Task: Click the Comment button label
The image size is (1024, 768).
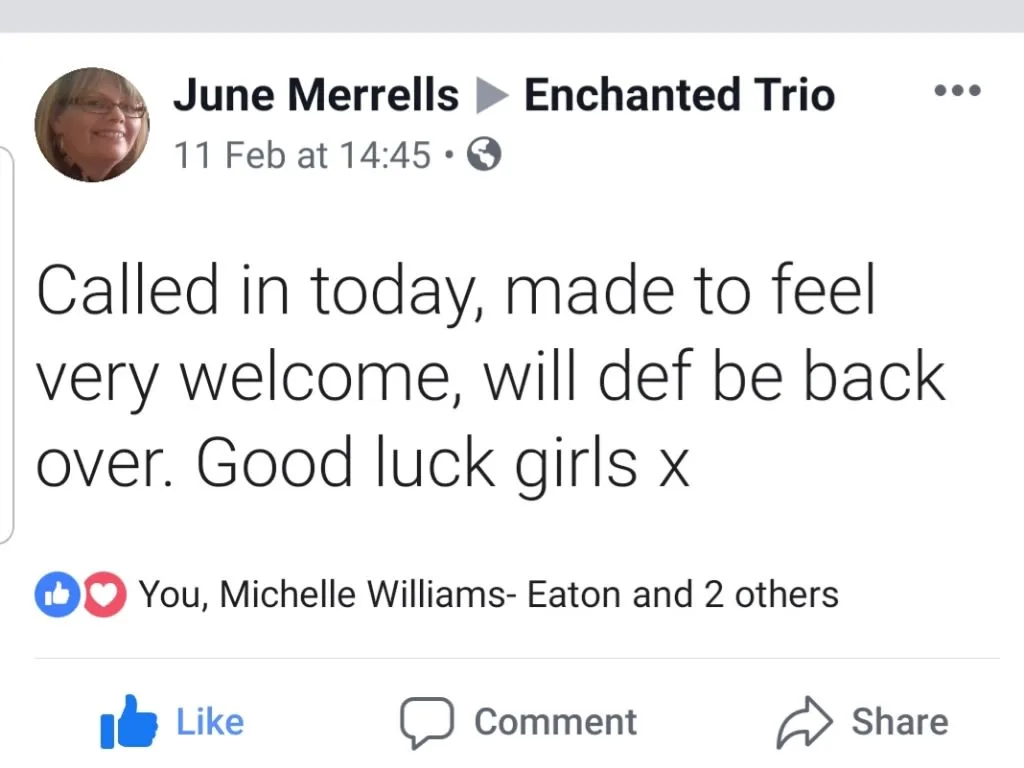Action: pos(555,722)
